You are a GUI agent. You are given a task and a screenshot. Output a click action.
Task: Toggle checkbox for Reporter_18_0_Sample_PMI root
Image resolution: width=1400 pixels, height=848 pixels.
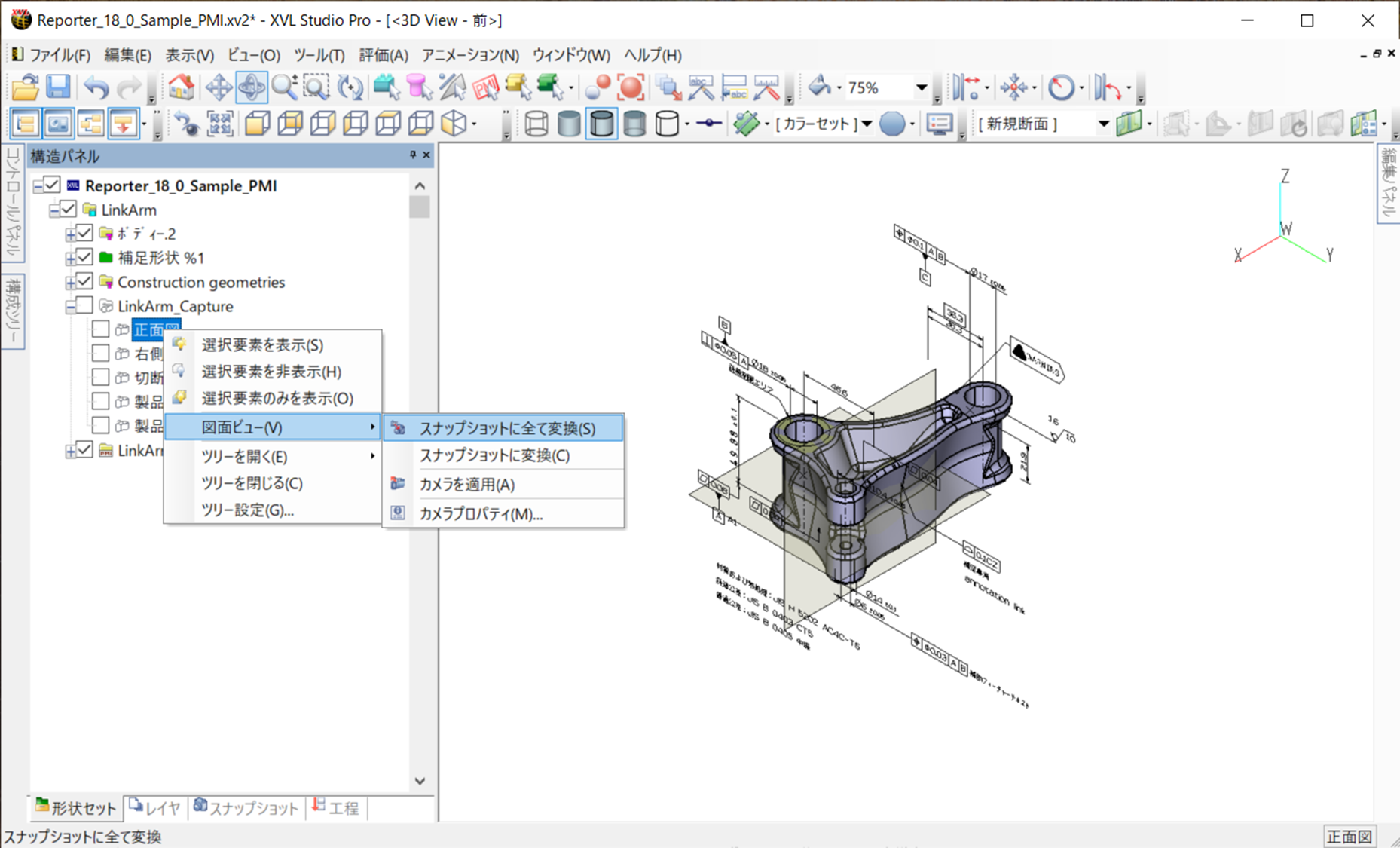point(51,185)
